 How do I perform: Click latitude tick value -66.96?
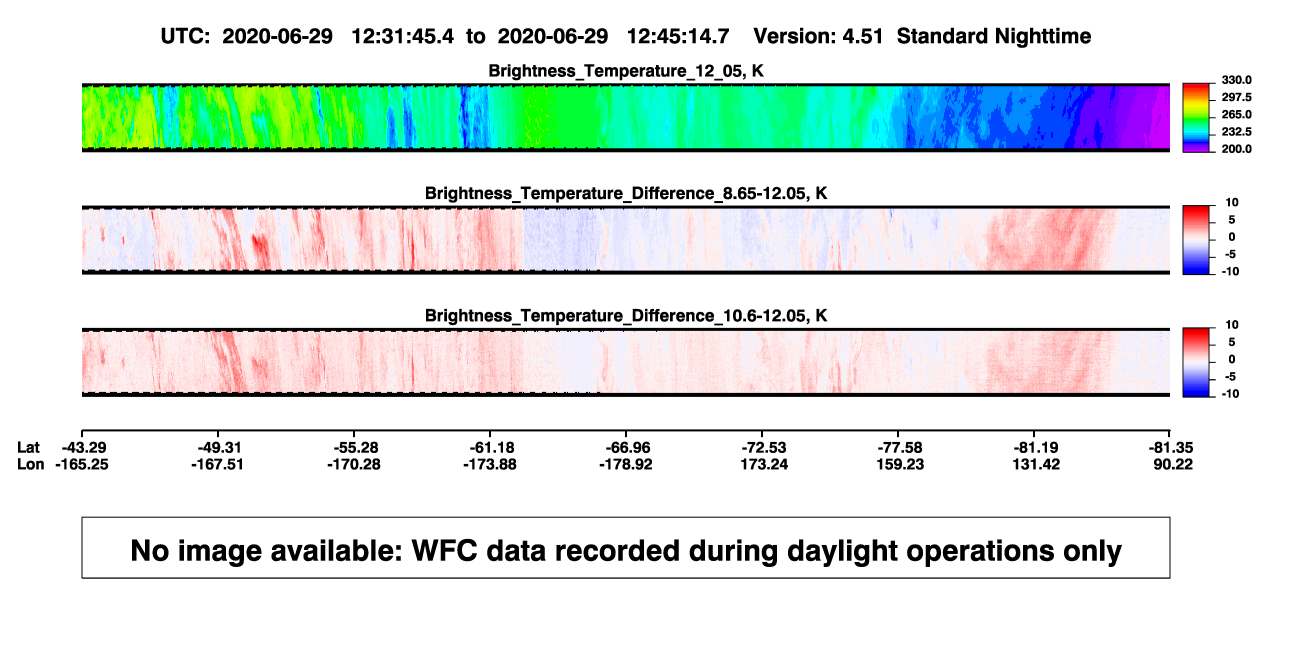click(x=626, y=447)
